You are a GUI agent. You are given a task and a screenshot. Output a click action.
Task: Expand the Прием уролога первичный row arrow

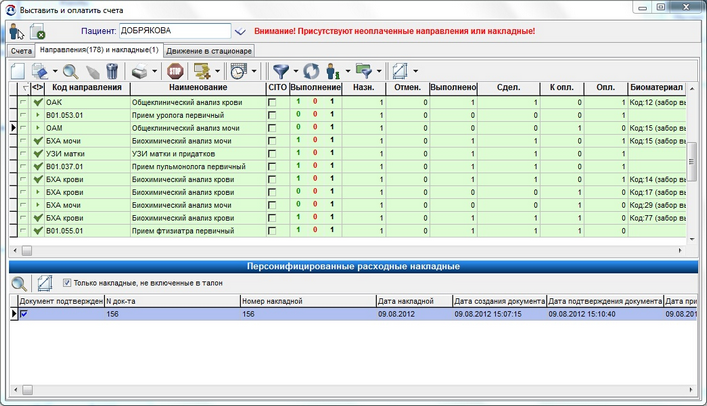click(x=38, y=115)
